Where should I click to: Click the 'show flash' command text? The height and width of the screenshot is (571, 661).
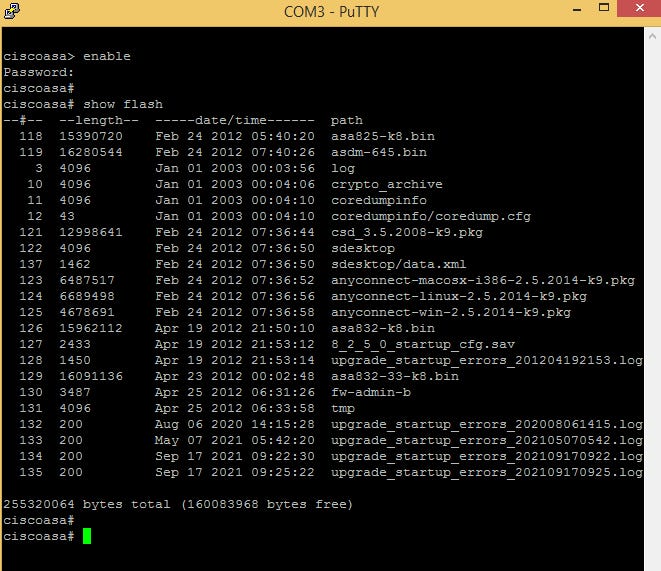tap(123, 104)
